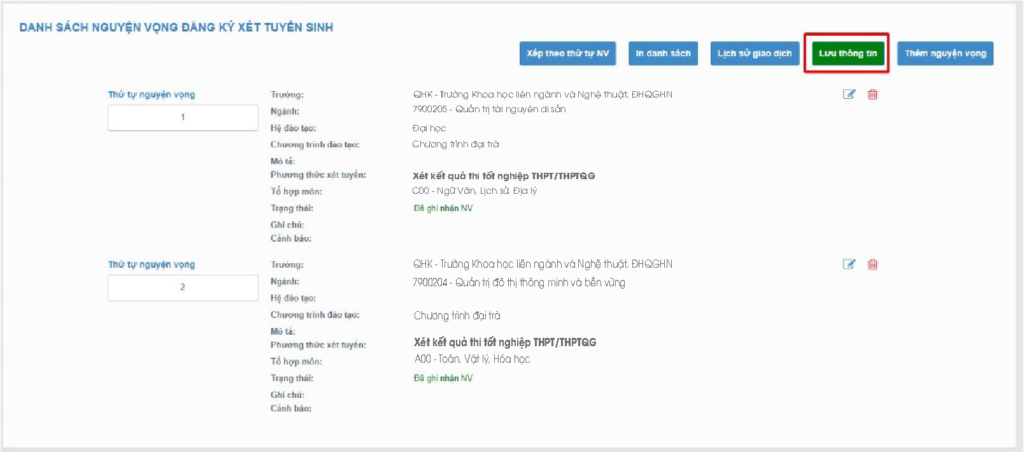Viewport: 1024px width, 452px height.
Task: Click first wish's "Đã ghi nhận NV" status
Action: [x=442, y=208]
